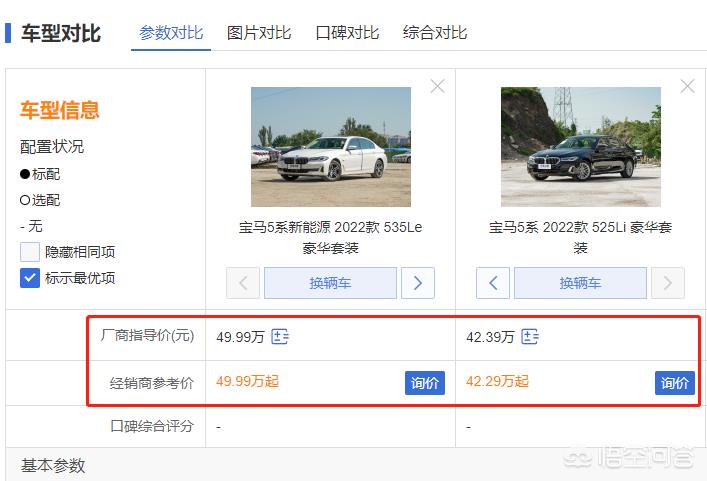Click 询价 for the 49.99万起 price
Image resolution: width=707 pixels, height=481 pixels.
pos(425,383)
